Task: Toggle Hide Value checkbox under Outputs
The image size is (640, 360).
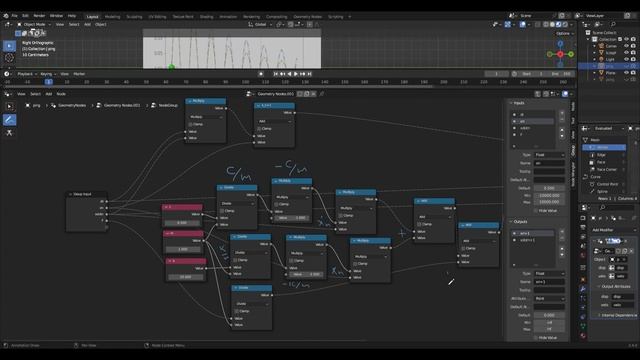Action: pos(536,338)
